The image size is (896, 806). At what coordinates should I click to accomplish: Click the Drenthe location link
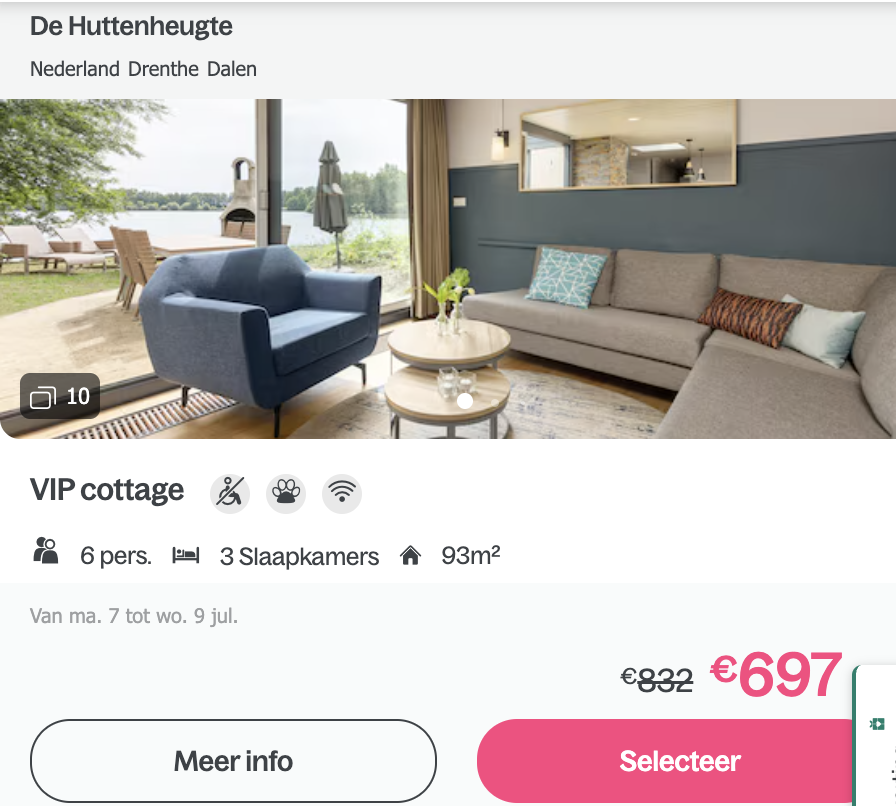pyautogui.click(x=163, y=69)
